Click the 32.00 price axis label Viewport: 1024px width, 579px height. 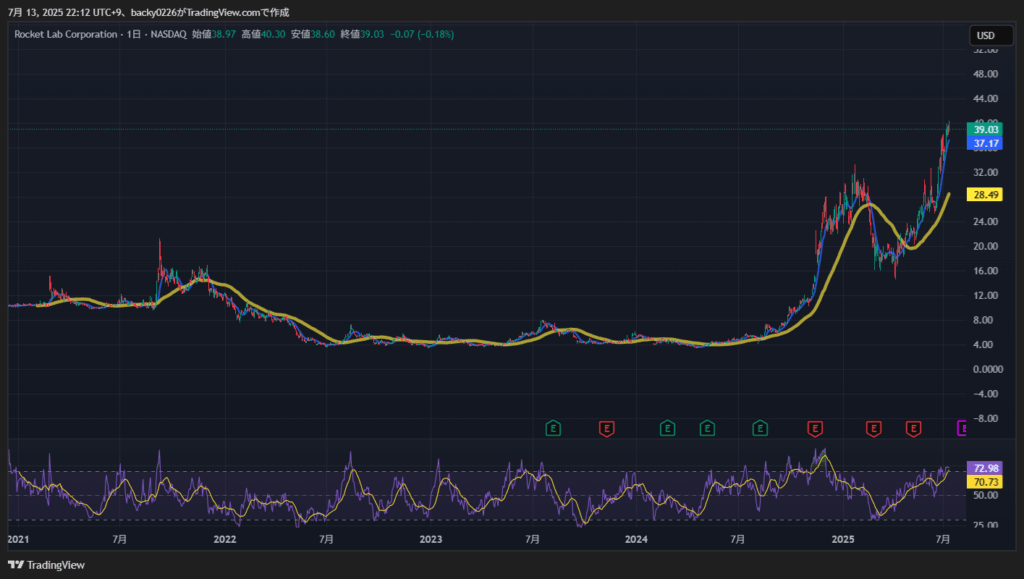pos(985,172)
